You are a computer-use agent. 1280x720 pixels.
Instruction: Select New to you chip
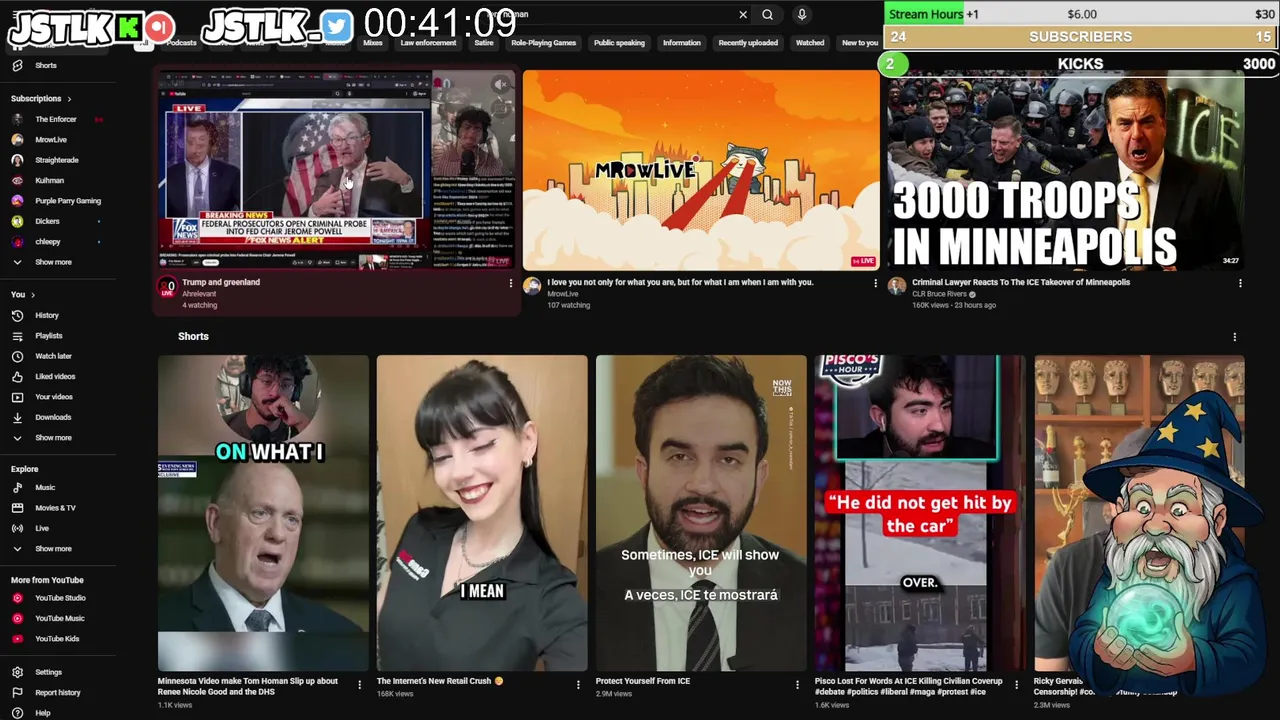(x=859, y=43)
